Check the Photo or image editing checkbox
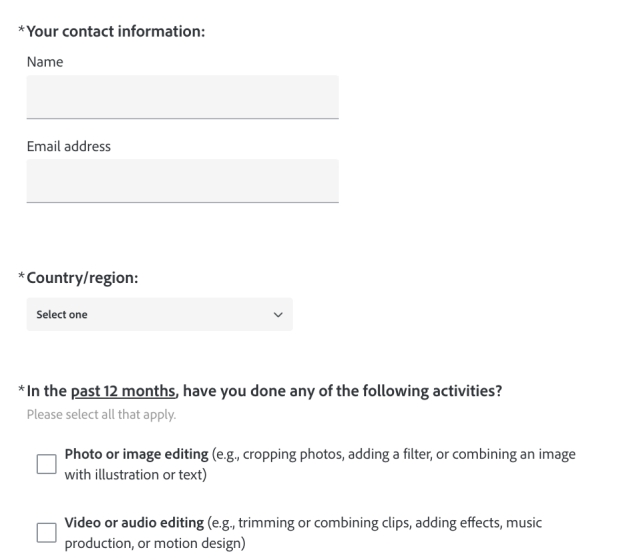This screenshot has height=560, width=631. [46, 464]
